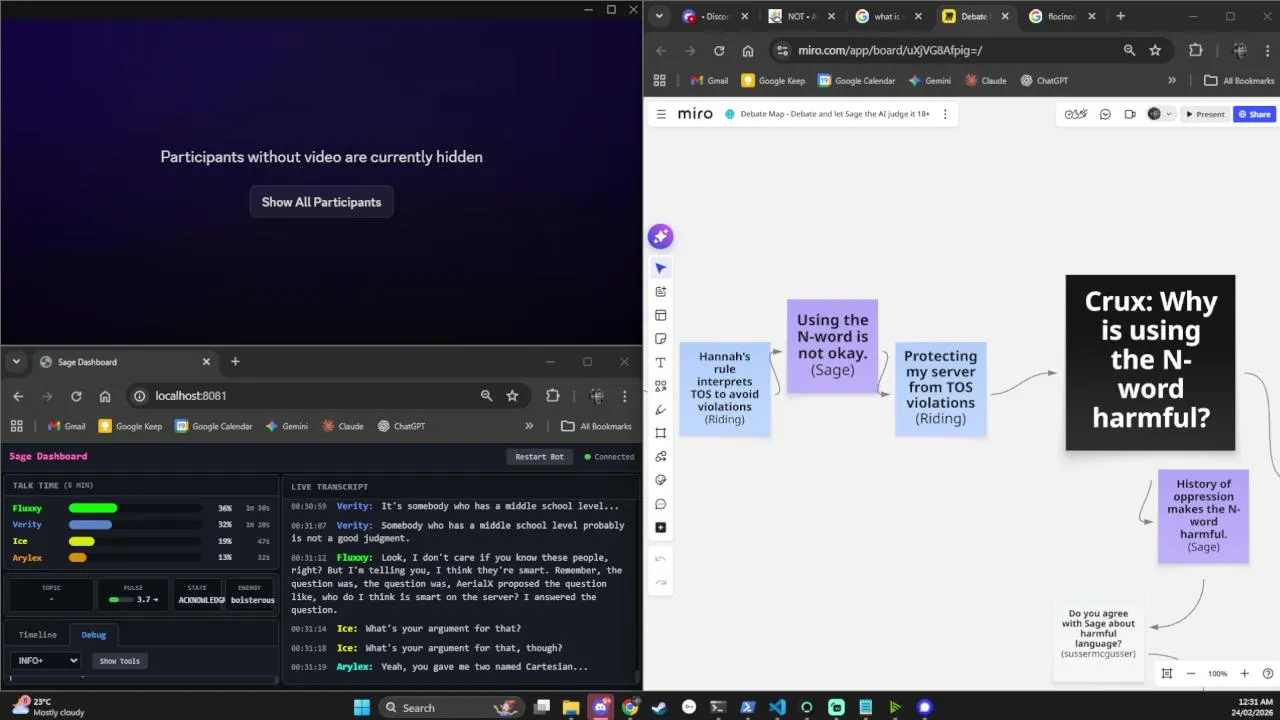This screenshot has height=720, width=1280.
Task: Open Discord from the Windows taskbar
Action: click(x=601, y=707)
